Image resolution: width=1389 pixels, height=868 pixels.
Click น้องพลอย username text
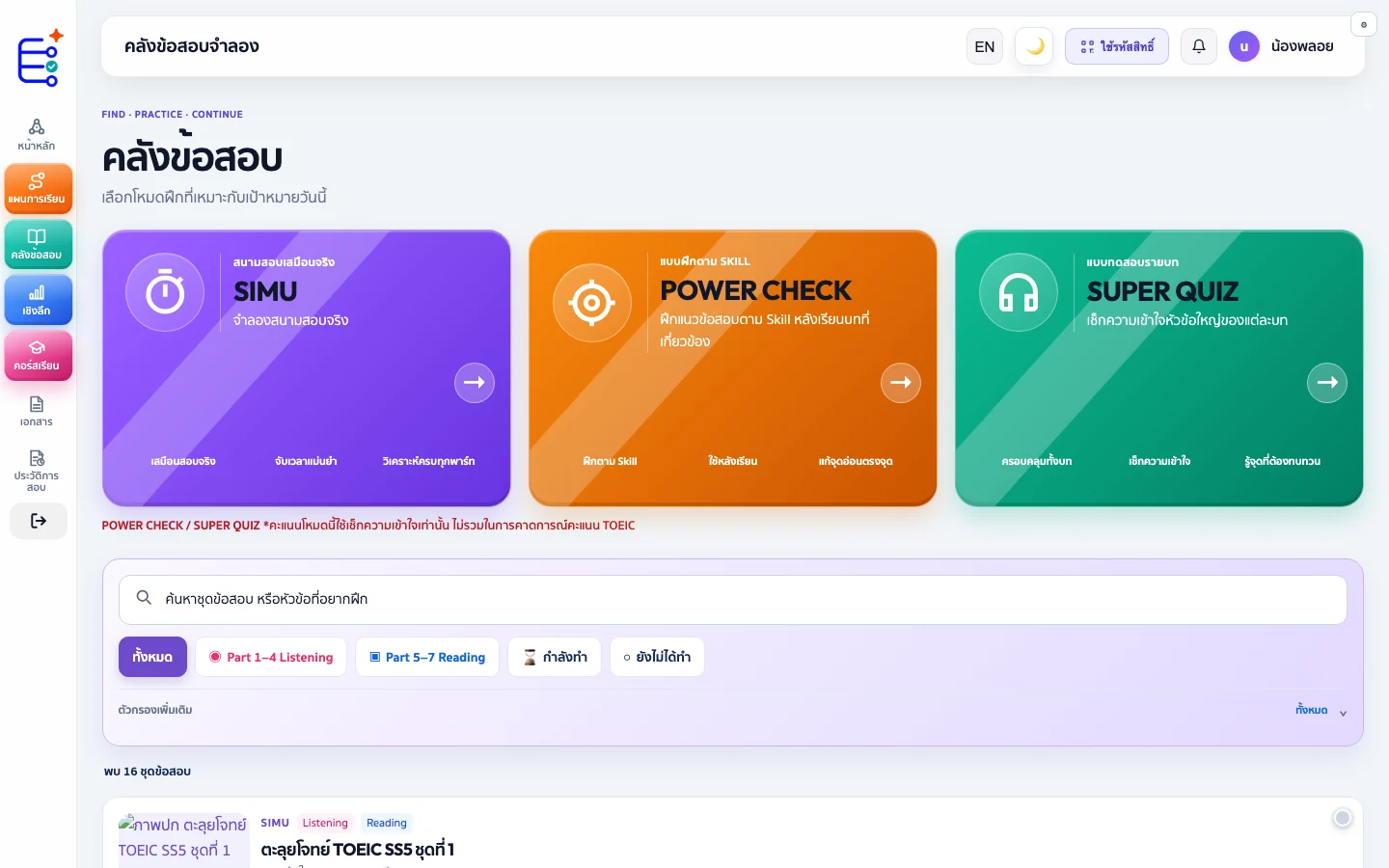1302,46
